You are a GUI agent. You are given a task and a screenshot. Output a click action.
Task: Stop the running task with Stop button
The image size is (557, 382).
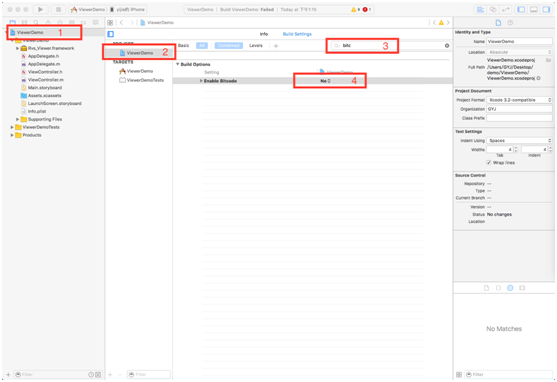58,10
